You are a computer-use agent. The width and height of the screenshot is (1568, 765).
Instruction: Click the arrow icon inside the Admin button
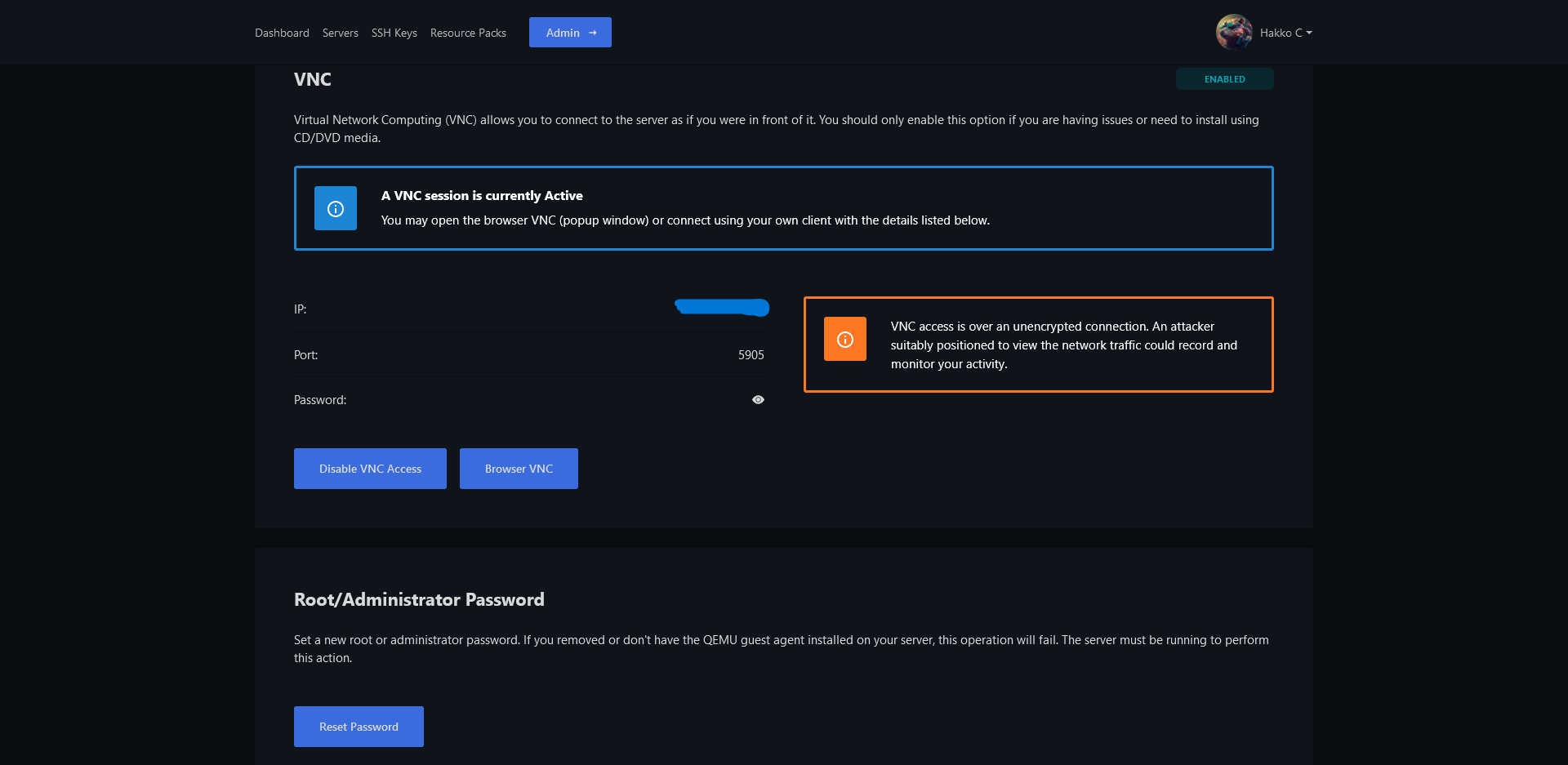pyautogui.click(x=593, y=33)
